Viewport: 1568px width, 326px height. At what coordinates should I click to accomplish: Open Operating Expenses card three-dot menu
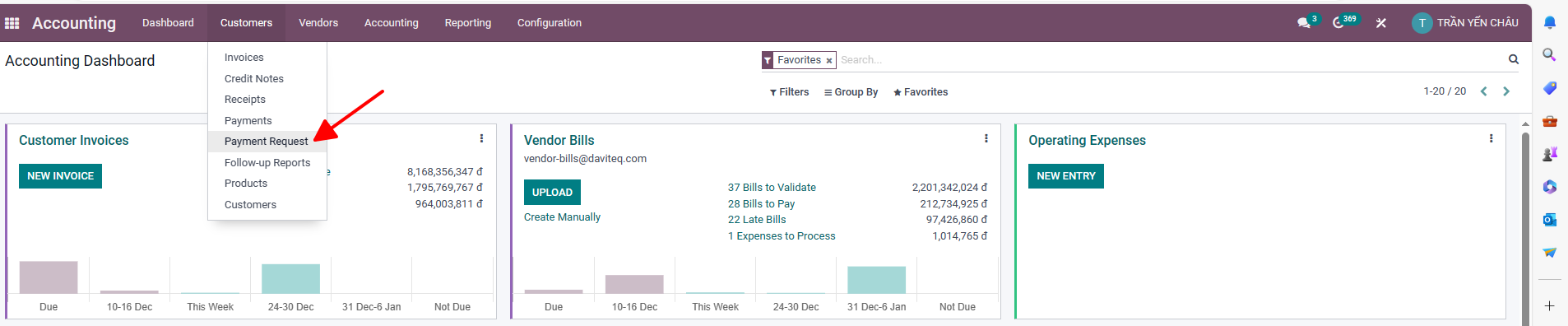1491,139
